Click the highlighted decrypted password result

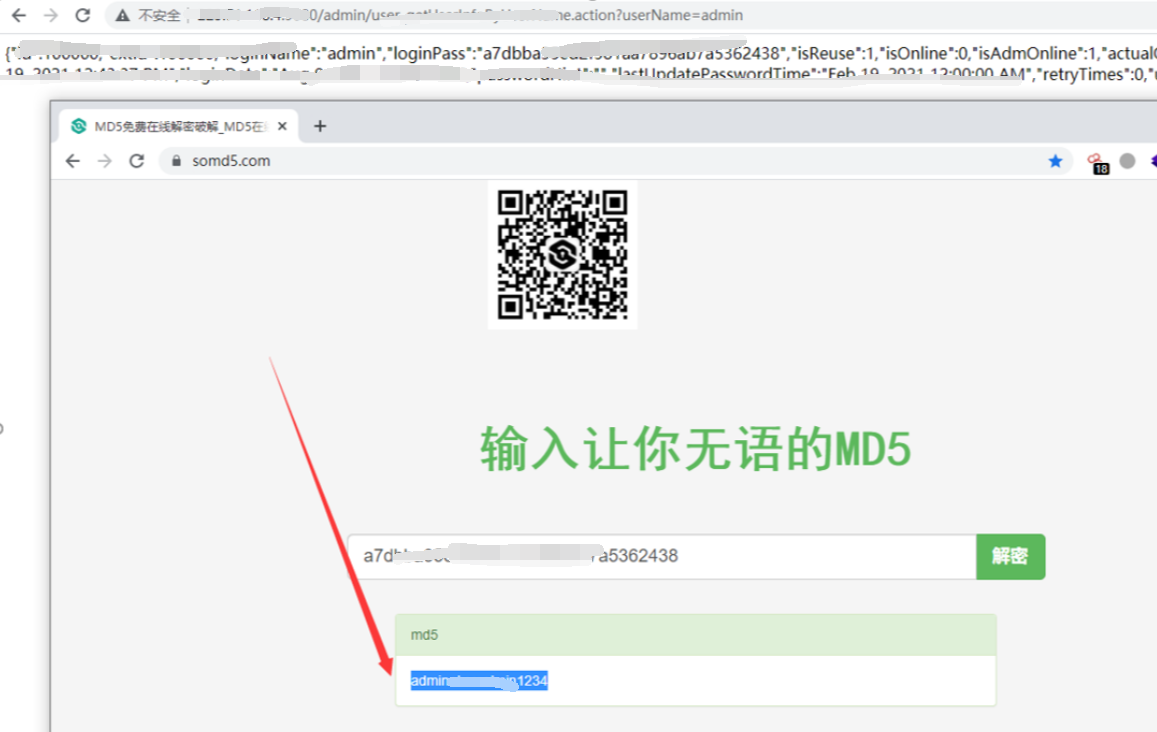tap(479, 680)
